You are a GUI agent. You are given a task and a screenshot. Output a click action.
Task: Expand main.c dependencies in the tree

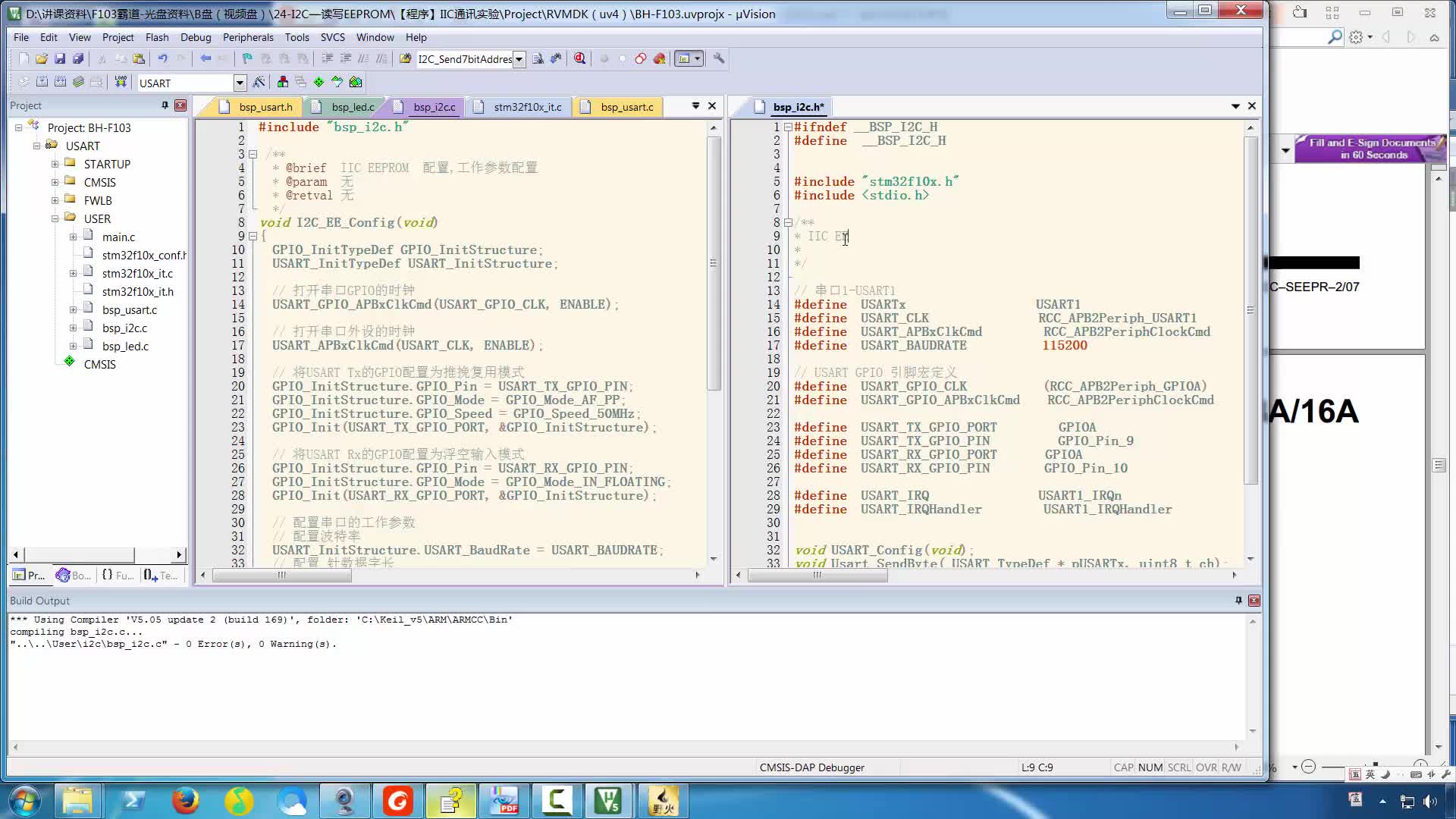pyautogui.click(x=73, y=237)
